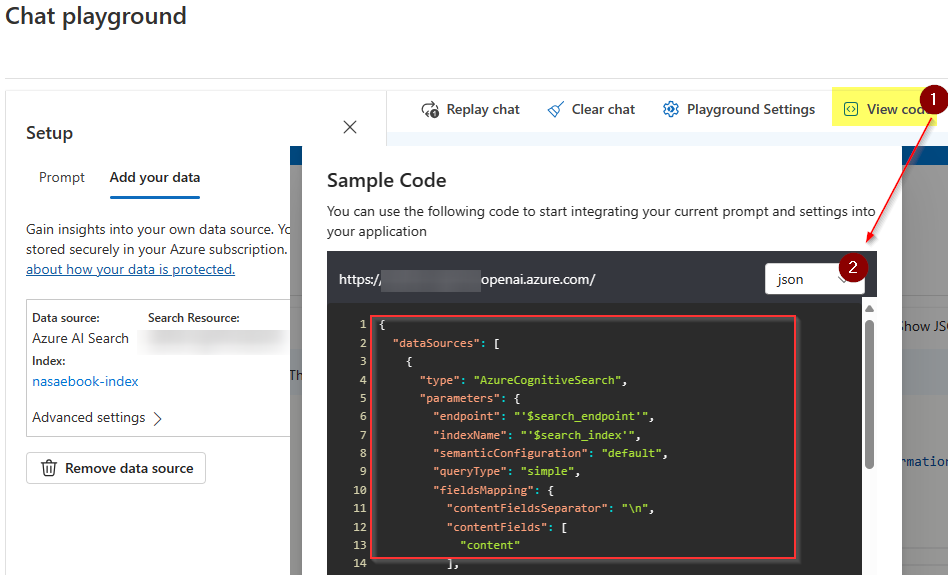Click the Replay chat label
Image resolution: width=948 pixels, height=575 pixels.
tap(483, 110)
